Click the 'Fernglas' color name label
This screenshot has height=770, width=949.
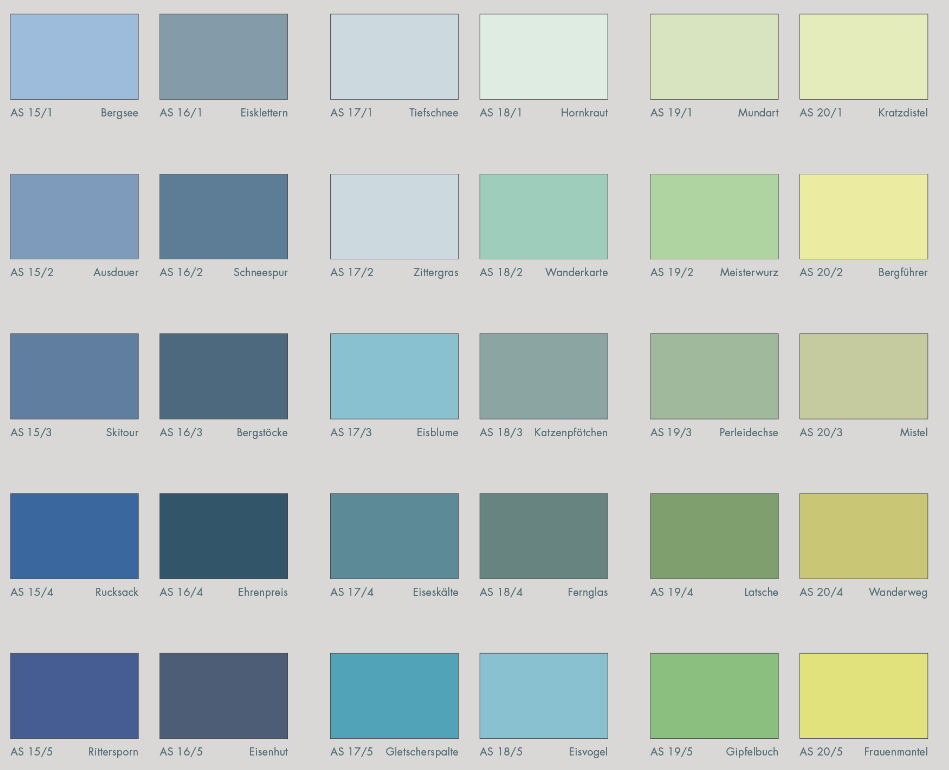pos(588,593)
